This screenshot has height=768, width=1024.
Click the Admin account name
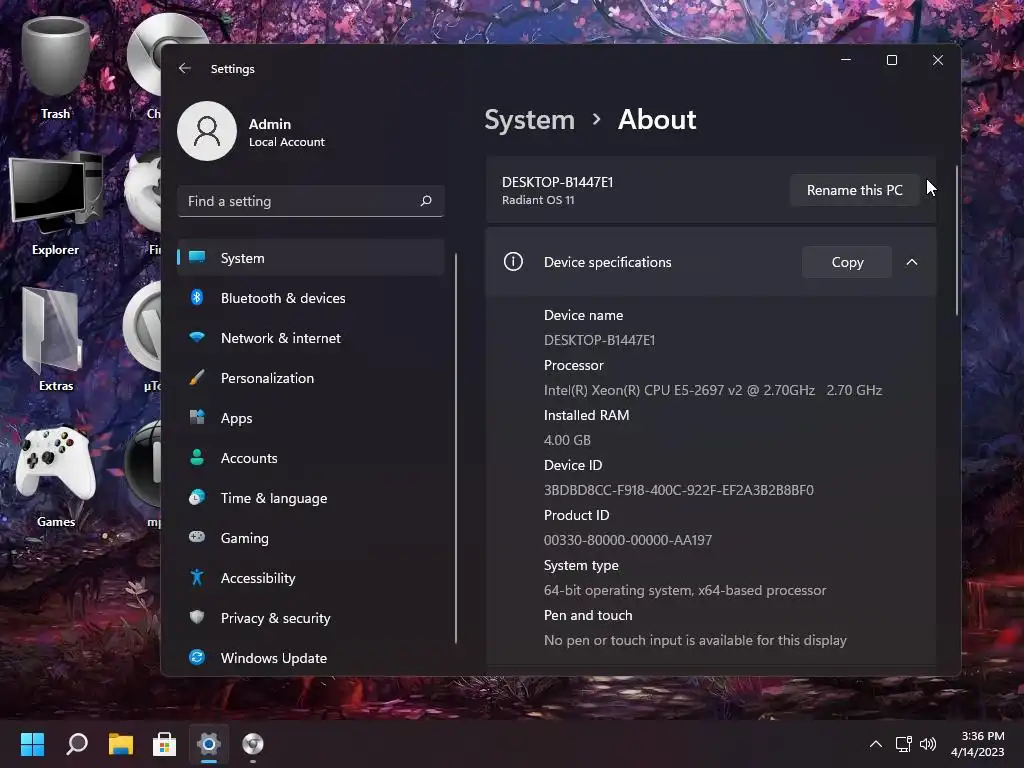[270, 124]
